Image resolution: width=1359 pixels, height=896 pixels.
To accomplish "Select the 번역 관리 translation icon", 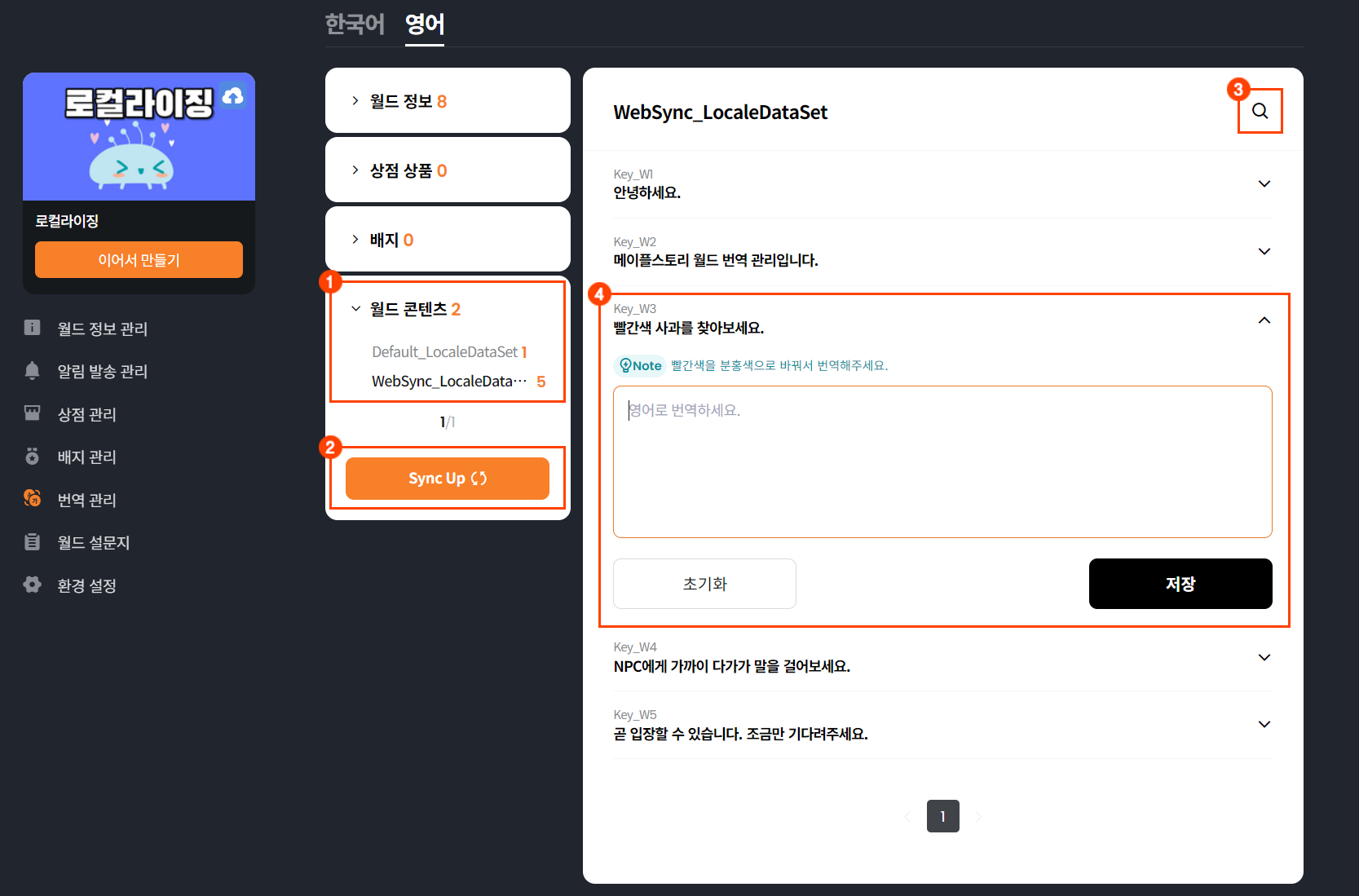I will (32, 499).
